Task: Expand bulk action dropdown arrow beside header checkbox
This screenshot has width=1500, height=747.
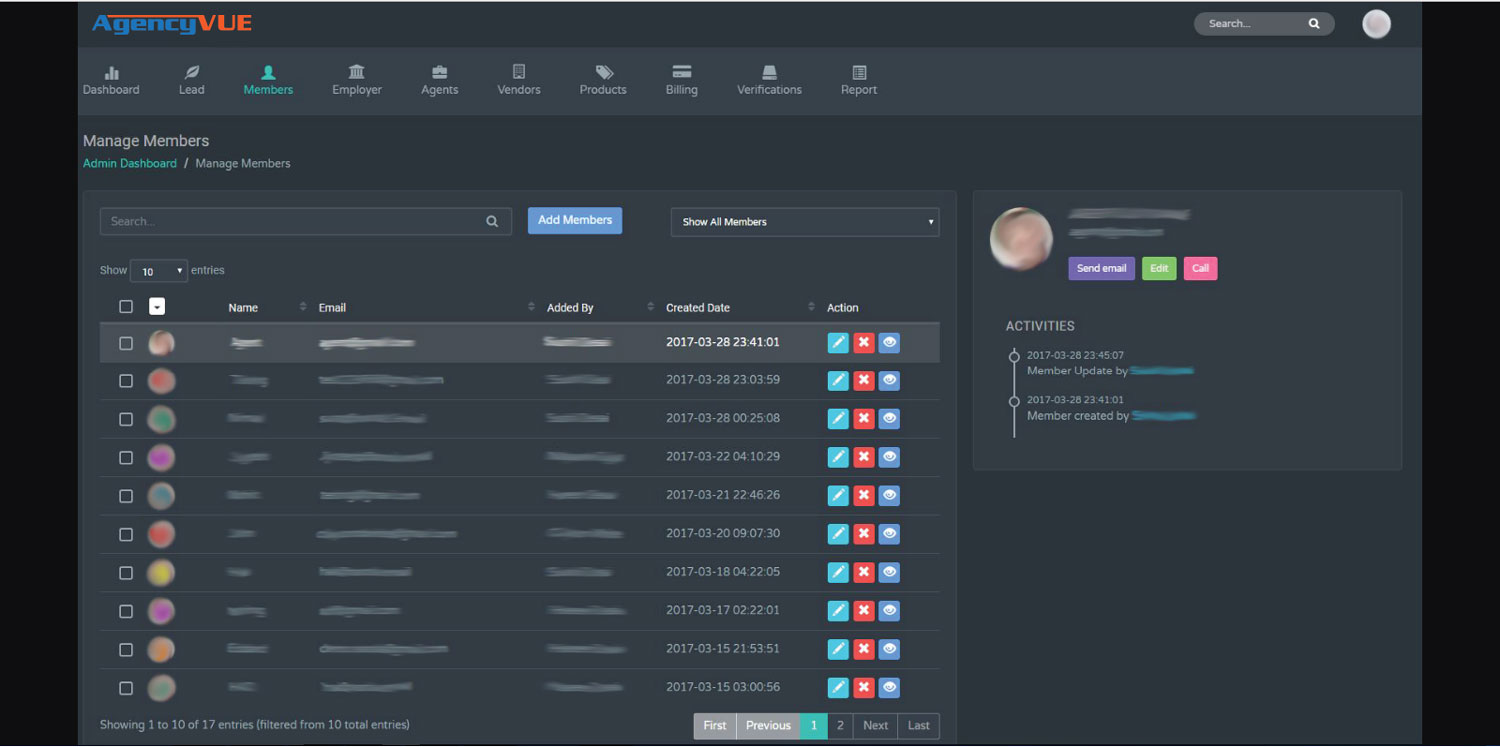Action: (x=157, y=307)
